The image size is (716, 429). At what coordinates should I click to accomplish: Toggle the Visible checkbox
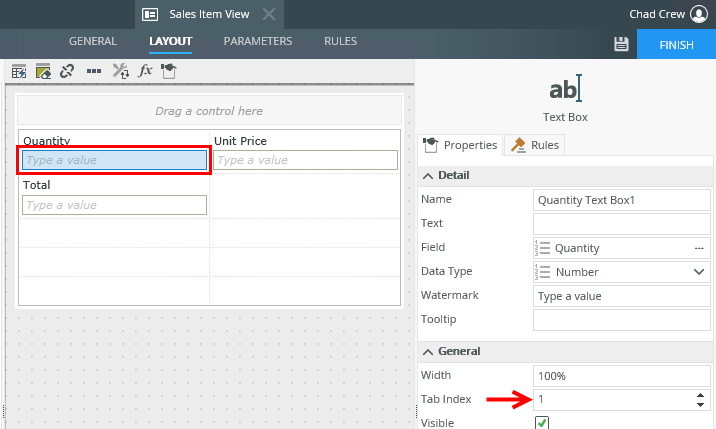pyautogui.click(x=542, y=423)
